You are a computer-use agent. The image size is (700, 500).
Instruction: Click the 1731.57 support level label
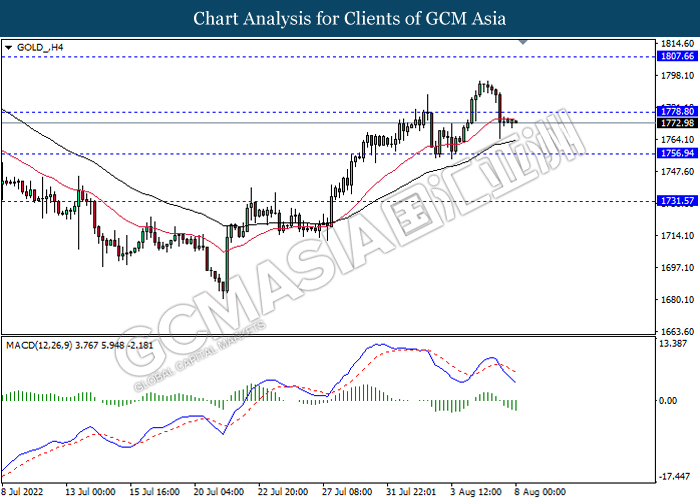(x=677, y=201)
